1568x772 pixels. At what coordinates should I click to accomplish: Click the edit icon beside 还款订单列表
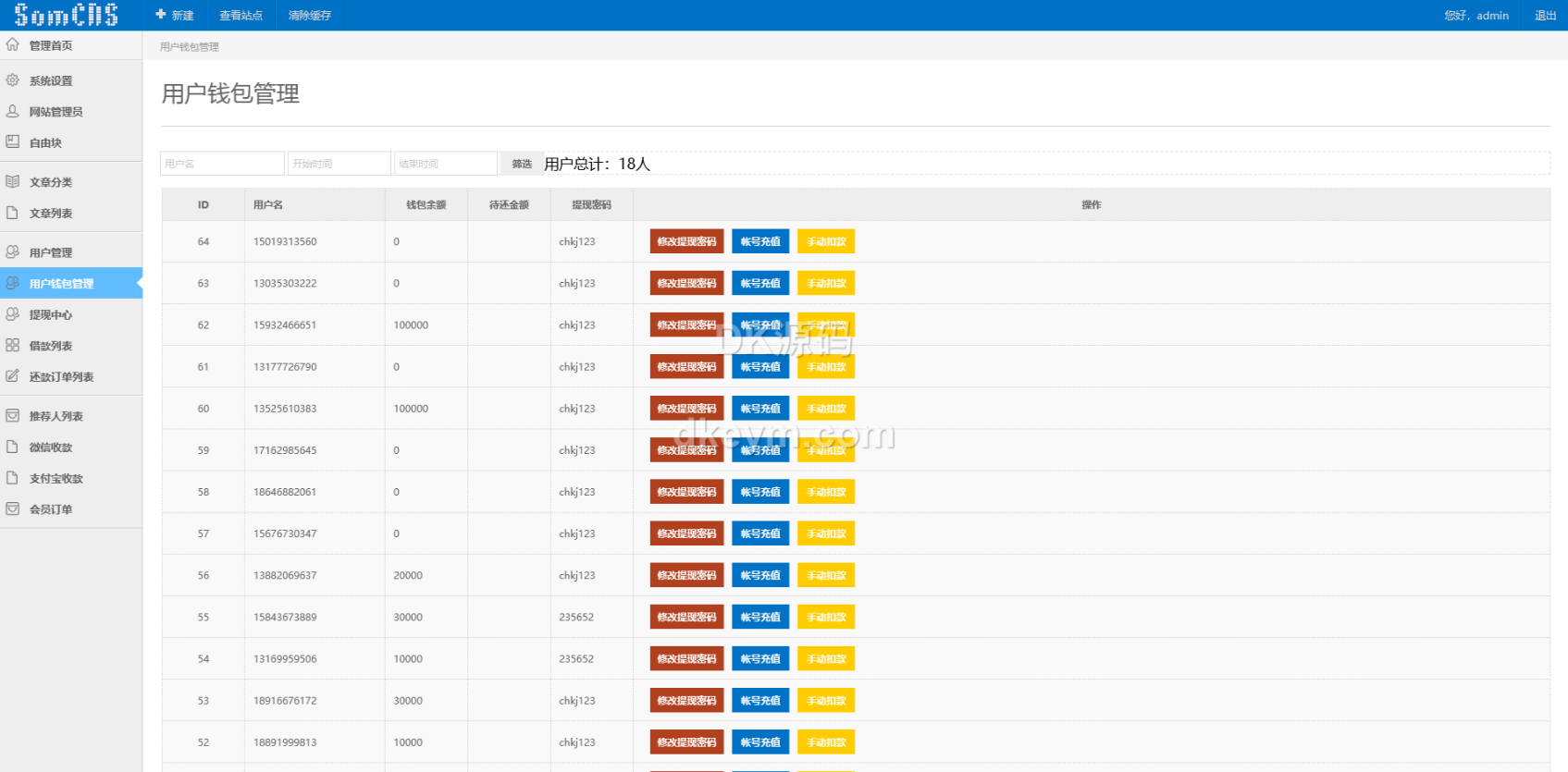tap(13, 376)
